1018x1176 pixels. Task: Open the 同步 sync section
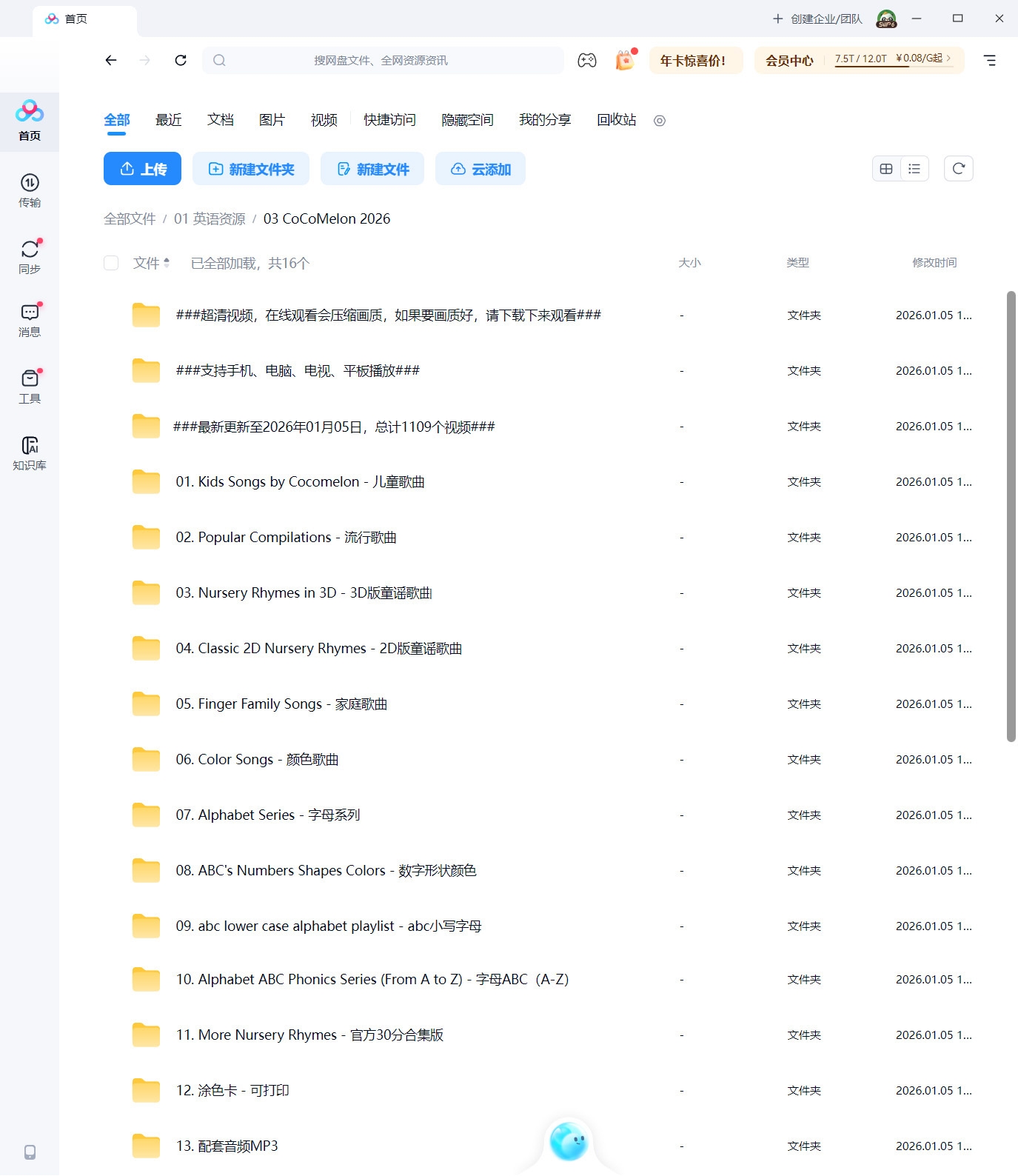click(x=30, y=256)
